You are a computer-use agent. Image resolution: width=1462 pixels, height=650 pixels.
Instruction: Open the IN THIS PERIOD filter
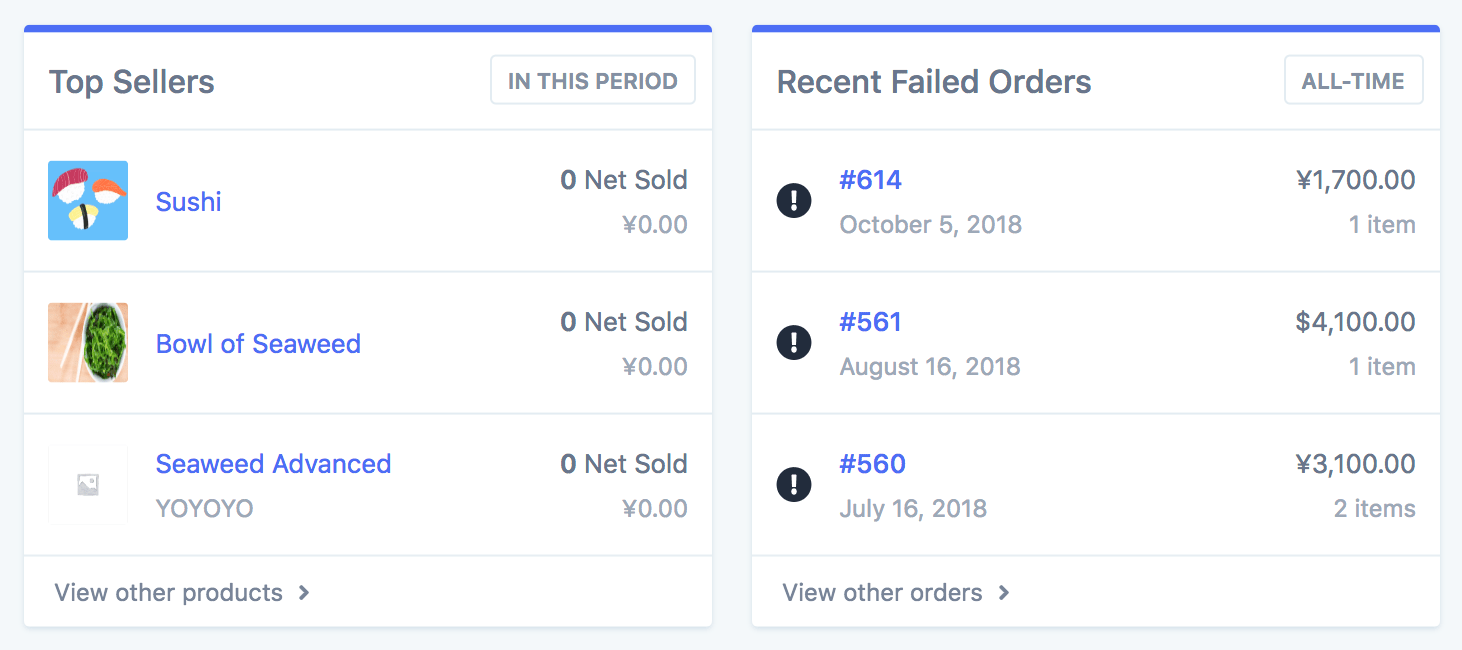(x=592, y=81)
